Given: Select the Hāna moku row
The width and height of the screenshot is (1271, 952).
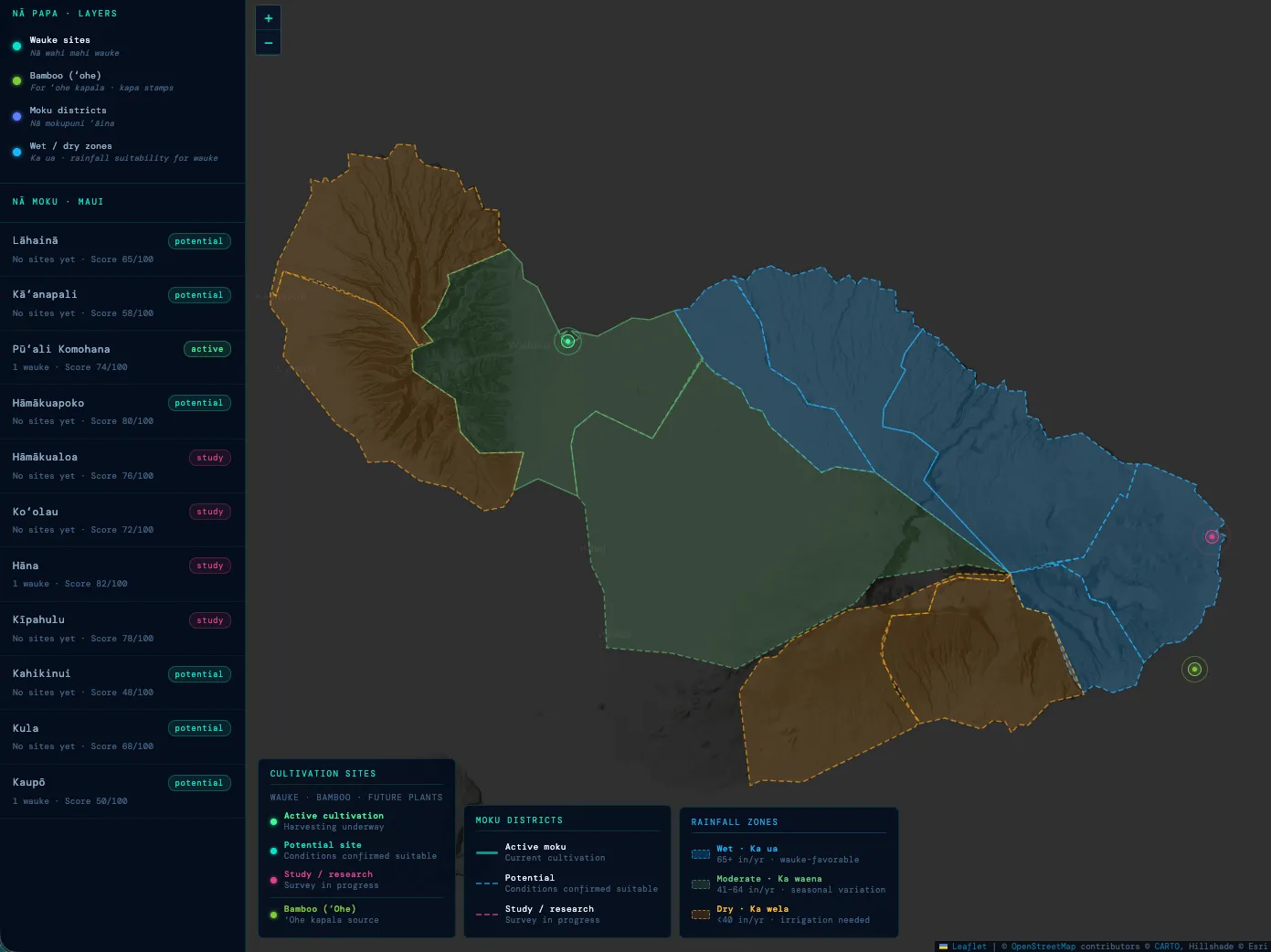Looking at the screenshot, I should 122,574.
